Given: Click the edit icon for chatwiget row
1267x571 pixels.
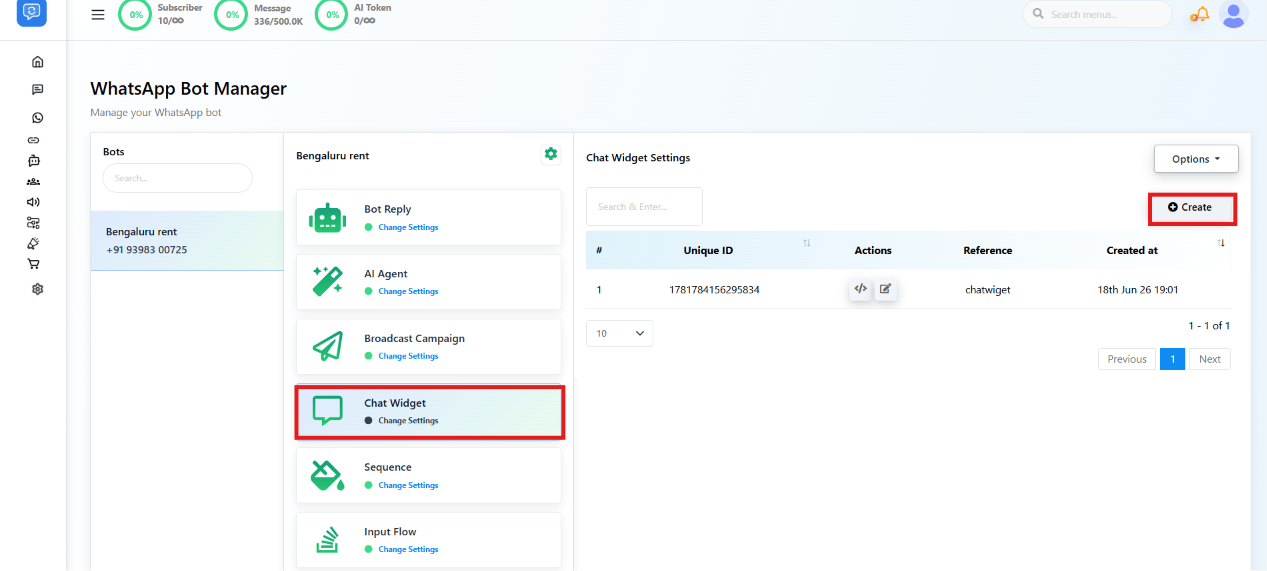Looking at the screenshot, I should 885,289.
